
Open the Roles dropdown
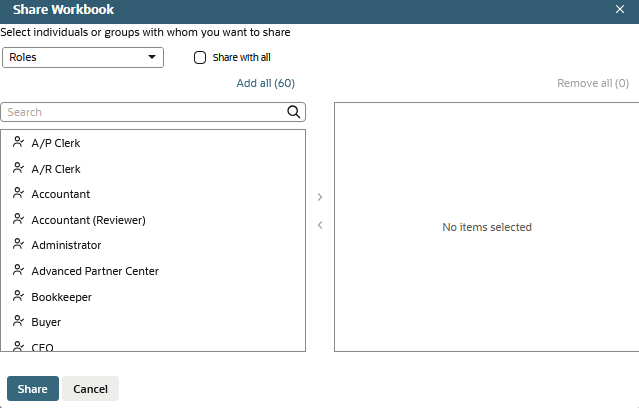[83, 57]
